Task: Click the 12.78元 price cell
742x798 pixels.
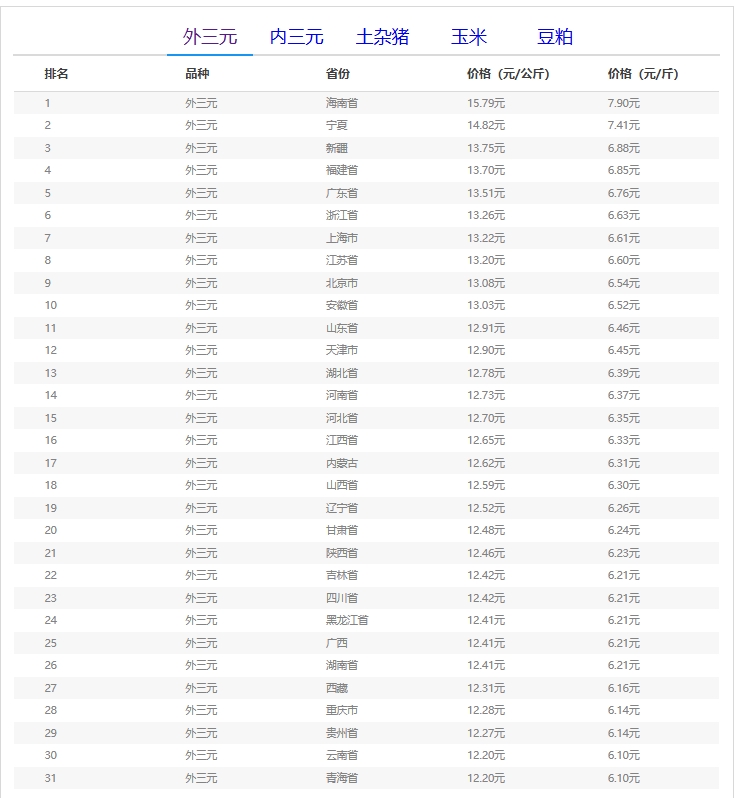Action: 486,373
